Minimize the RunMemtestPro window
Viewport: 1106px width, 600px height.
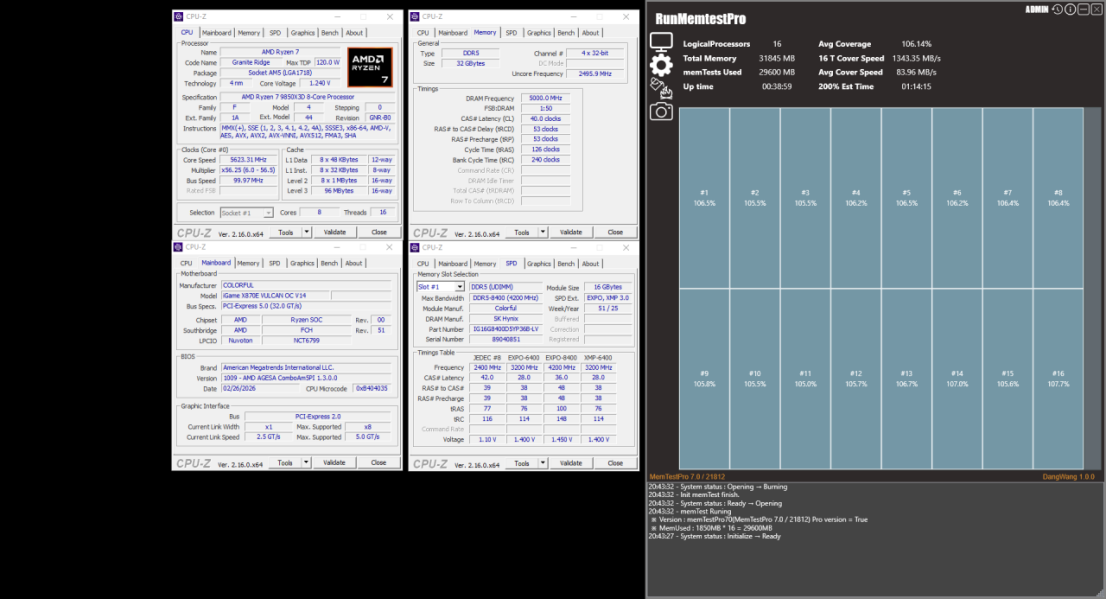[1083, 9]
